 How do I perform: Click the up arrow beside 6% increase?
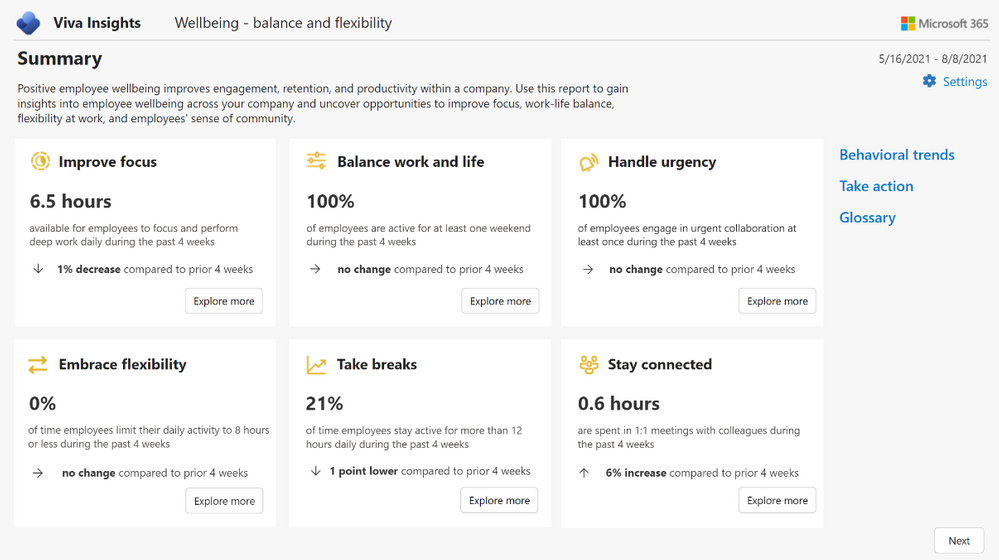click(x=584, y=473)
